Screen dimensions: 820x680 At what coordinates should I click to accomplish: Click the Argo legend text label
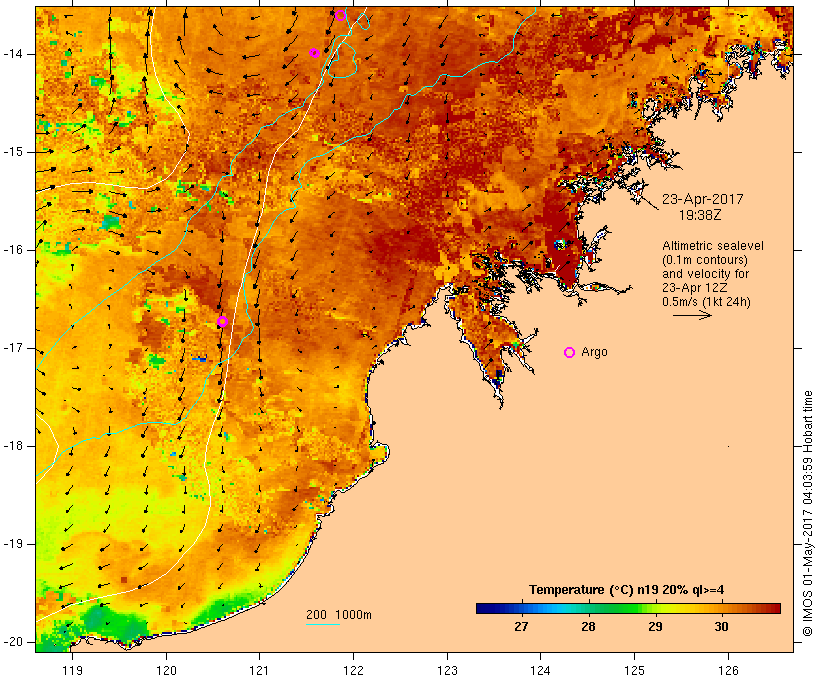click(595, 352)
